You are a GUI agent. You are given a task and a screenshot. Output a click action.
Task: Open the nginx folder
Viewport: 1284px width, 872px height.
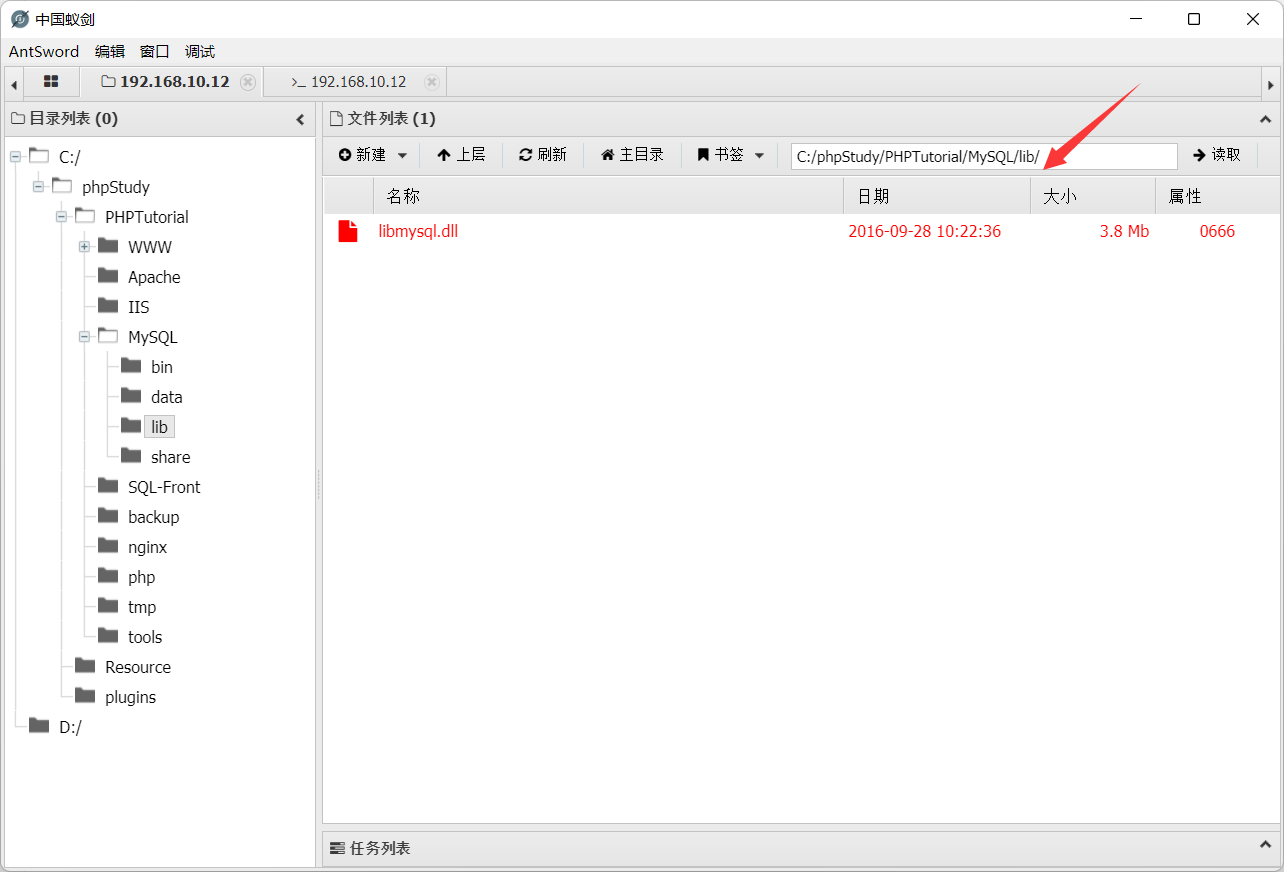(133, 546)
